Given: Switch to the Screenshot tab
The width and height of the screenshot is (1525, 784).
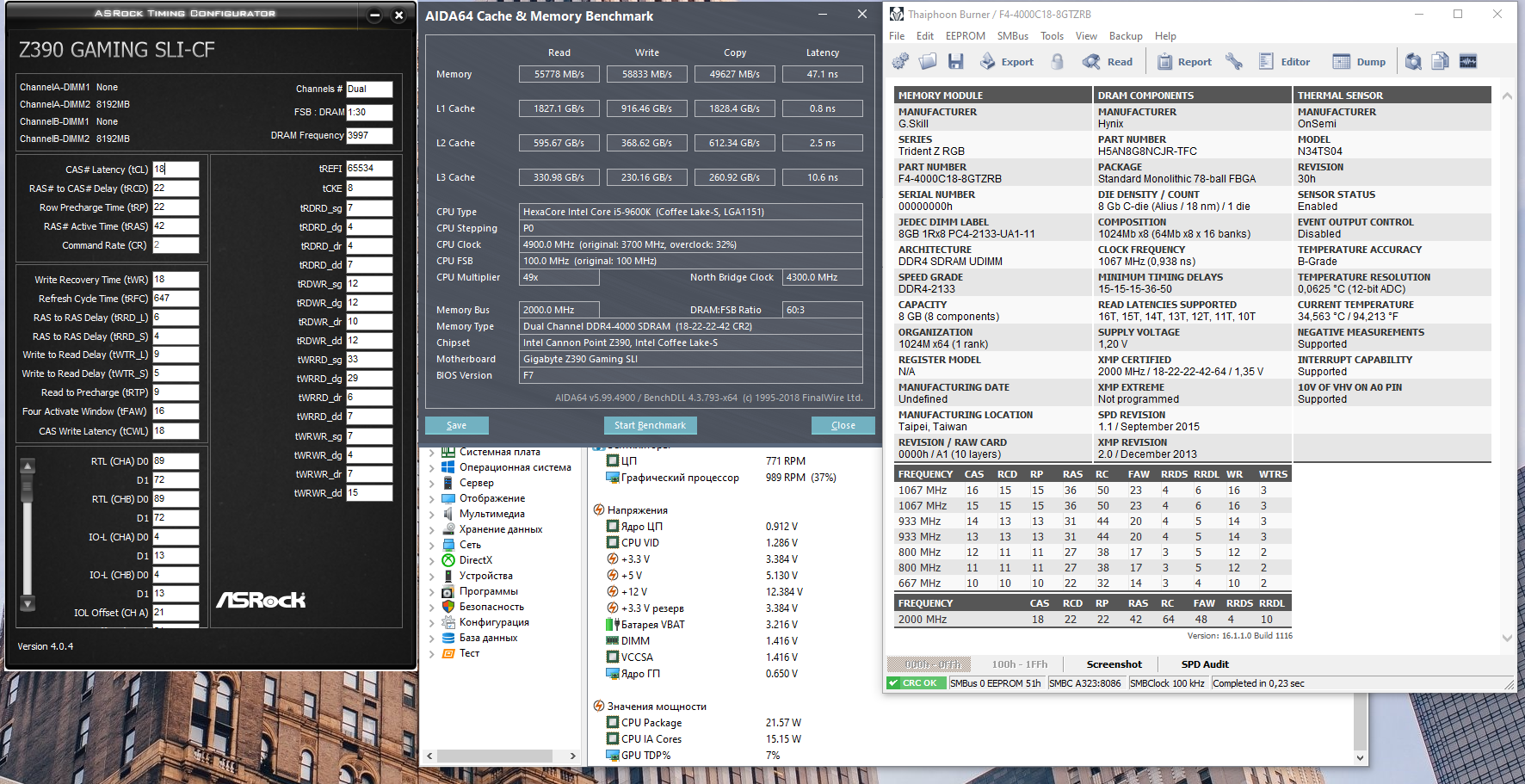Looking at the screenshot, I should (1114, 664).
